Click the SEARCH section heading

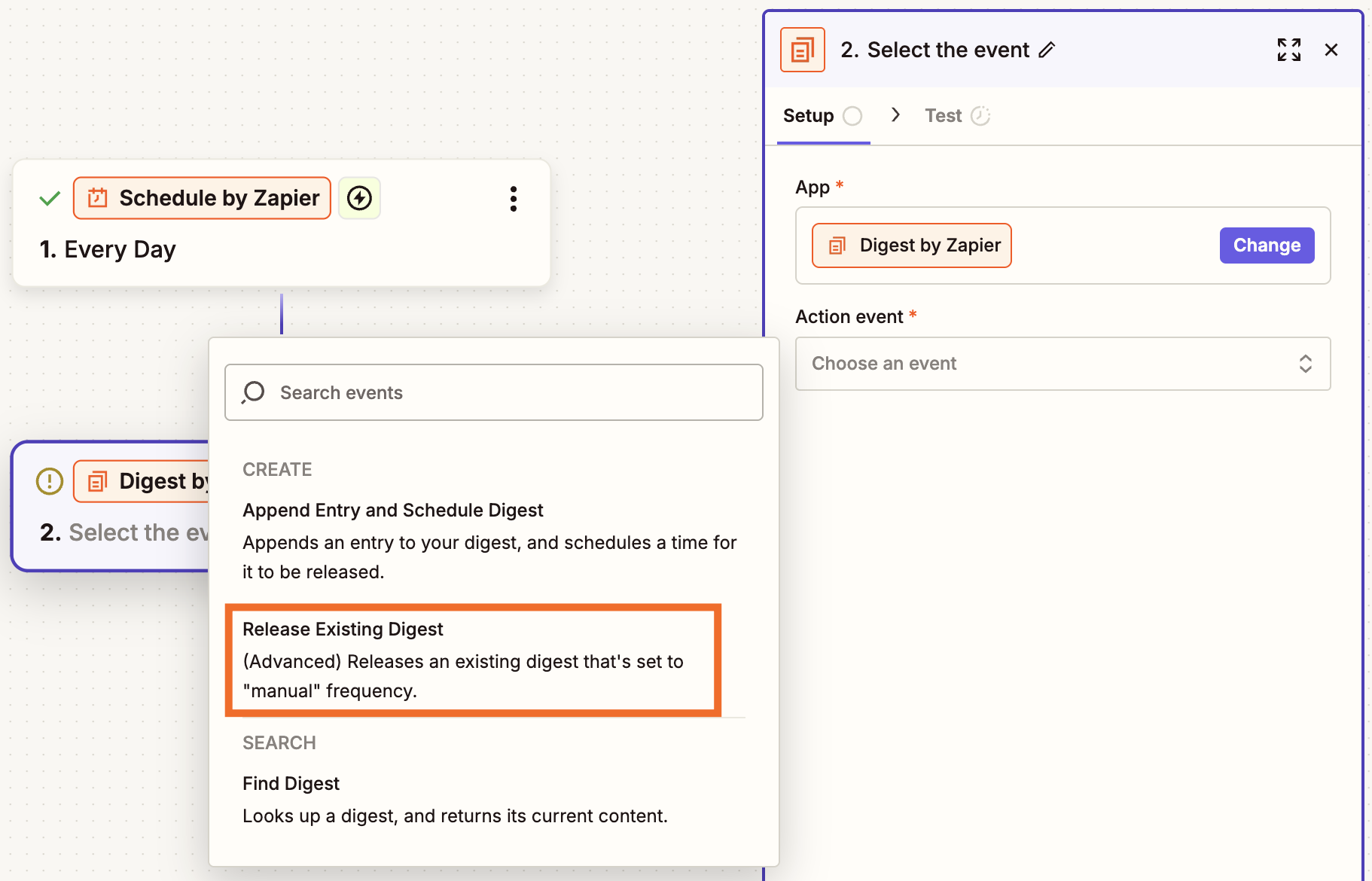pyautogui.click(x=279, y=743)
